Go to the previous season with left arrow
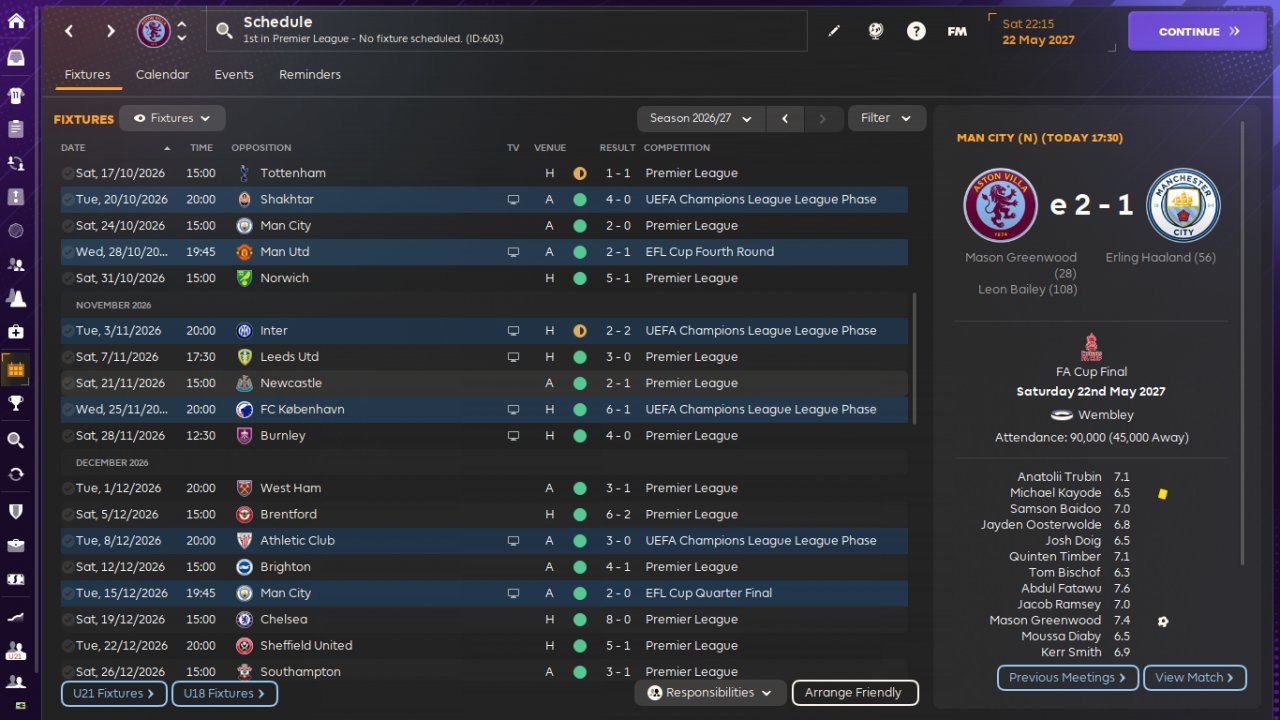 (785, 118)
